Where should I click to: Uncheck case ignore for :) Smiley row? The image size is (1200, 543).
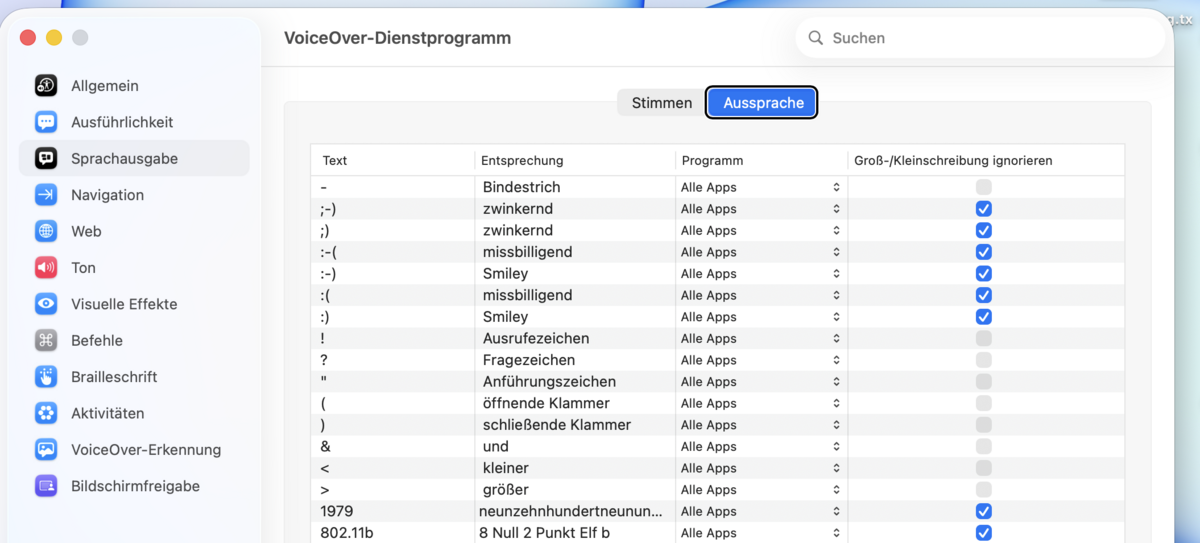984,317
